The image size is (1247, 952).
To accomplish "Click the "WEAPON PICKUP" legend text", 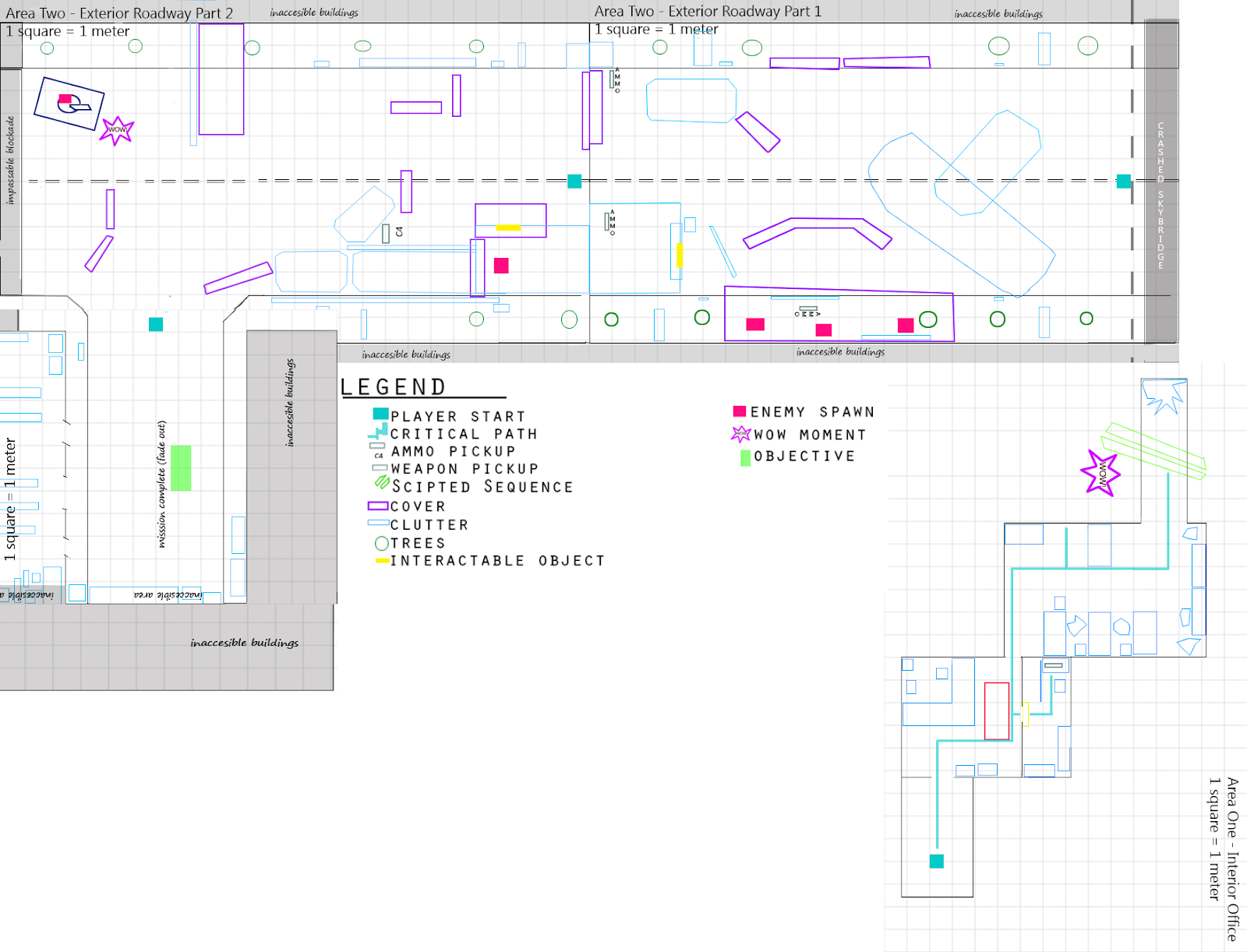I will point(465,469).
